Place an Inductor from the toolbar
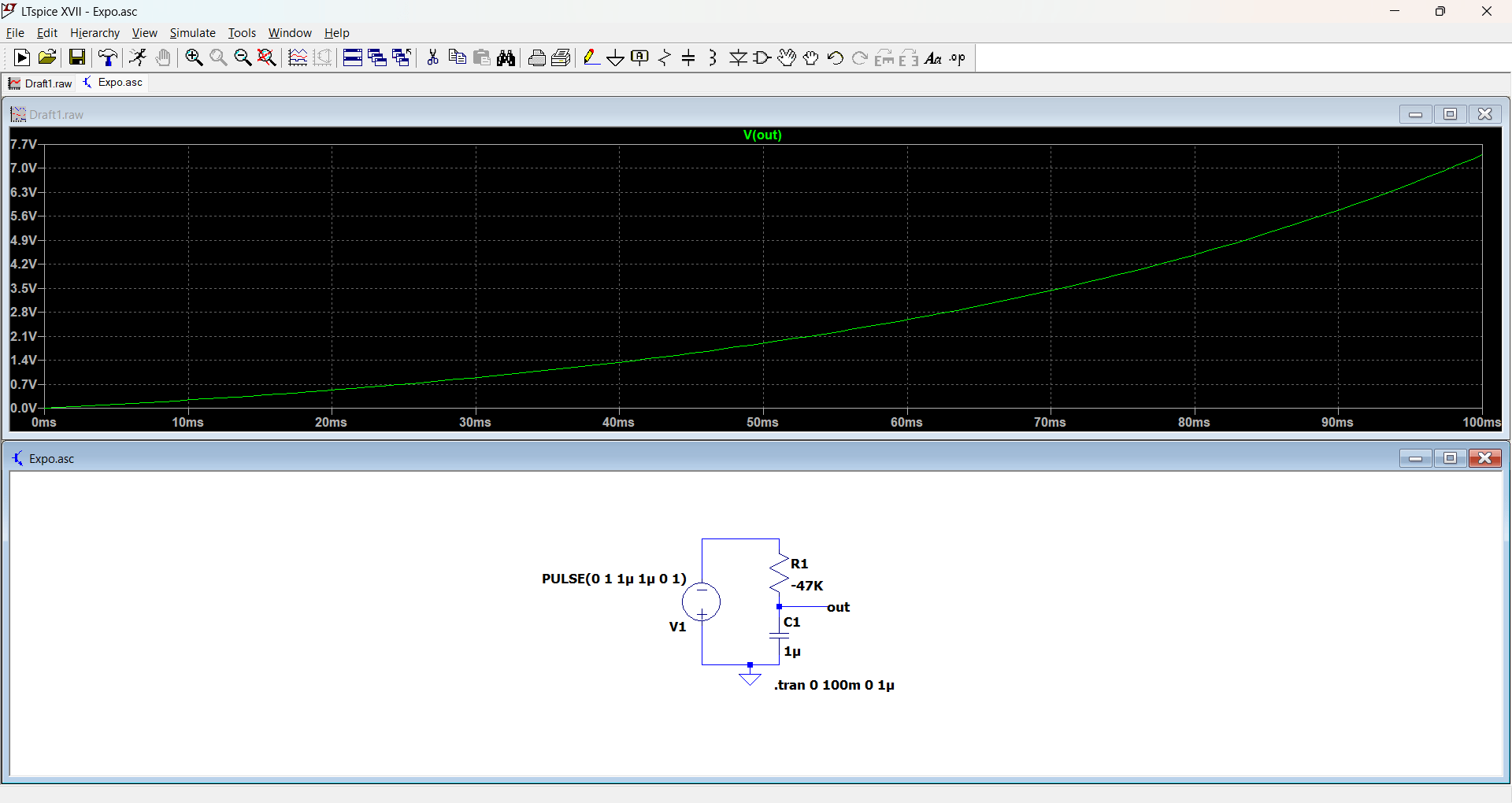 (x=713, y=57)
